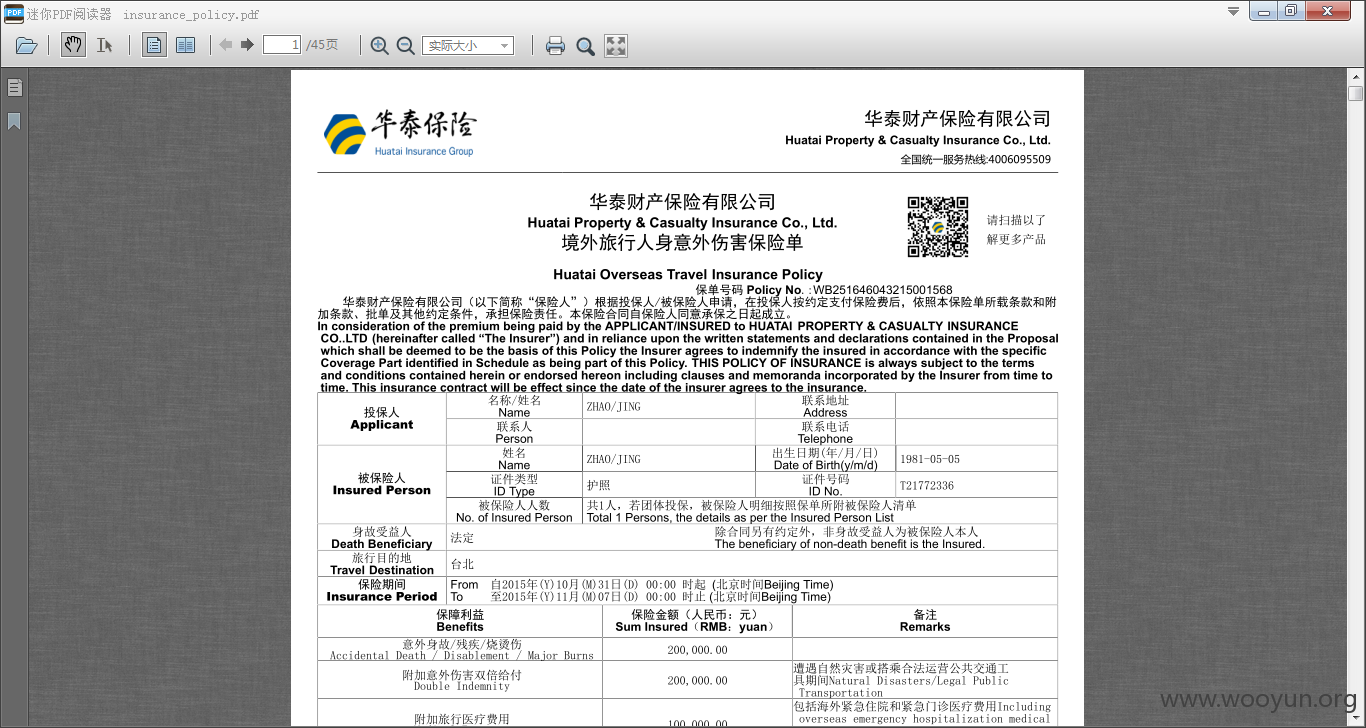1366x728 pixels.
Task: Click insured person name ZHAO/JING cell
Action: tap(668, 459)
